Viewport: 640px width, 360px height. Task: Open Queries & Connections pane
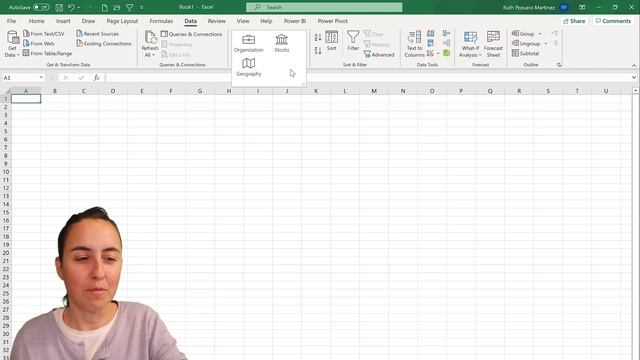pos(191,34)
